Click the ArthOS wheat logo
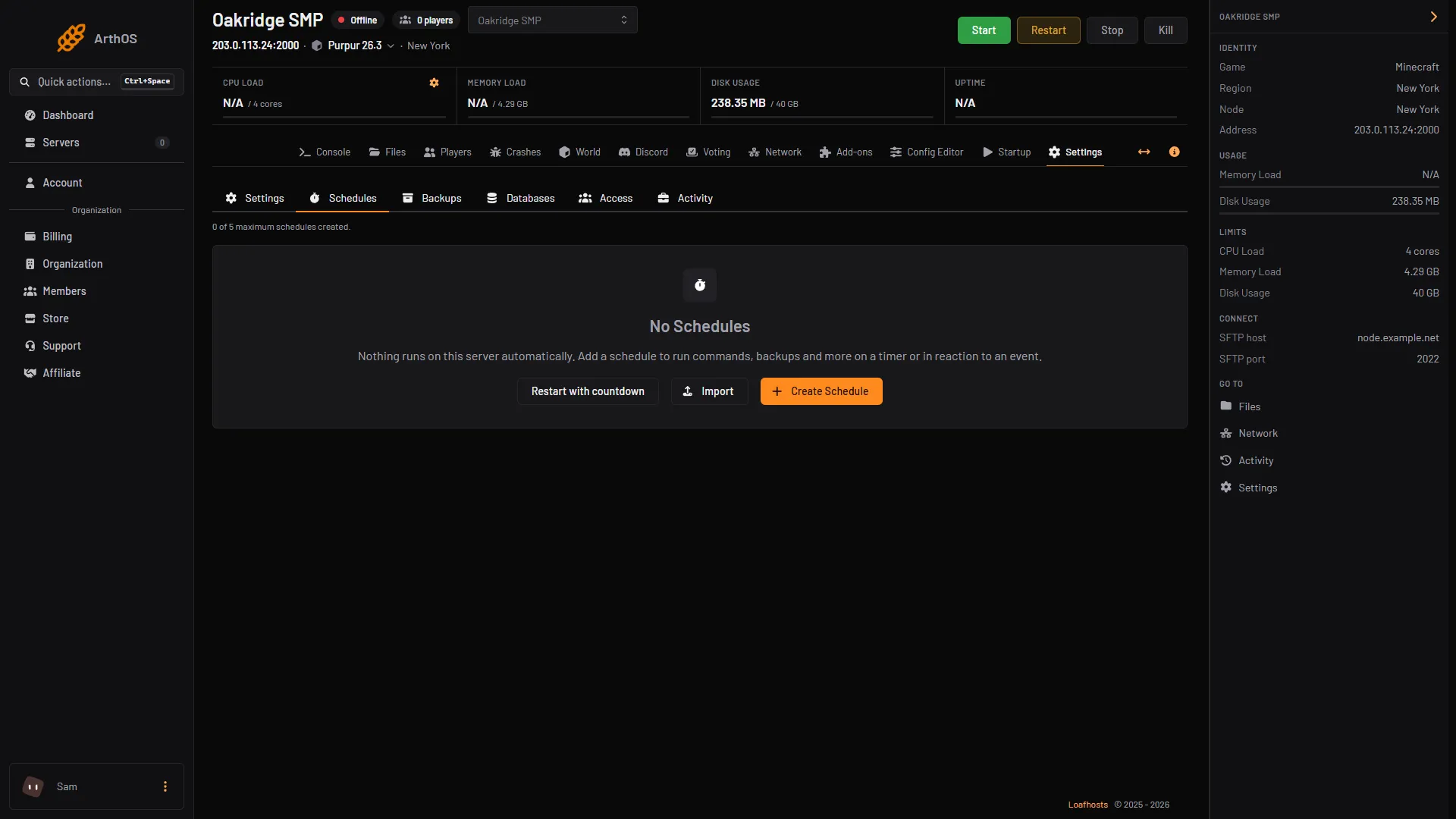 [x=71, y=38]
